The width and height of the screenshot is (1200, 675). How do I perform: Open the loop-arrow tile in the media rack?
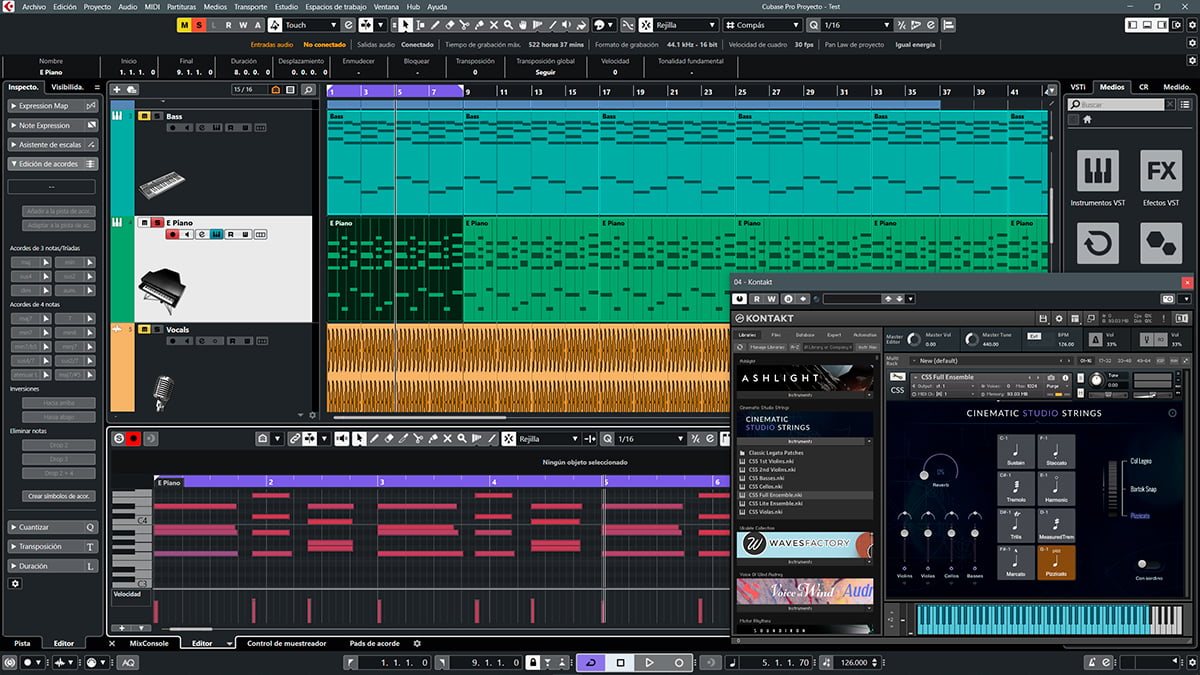click(x=1097, y=243)
